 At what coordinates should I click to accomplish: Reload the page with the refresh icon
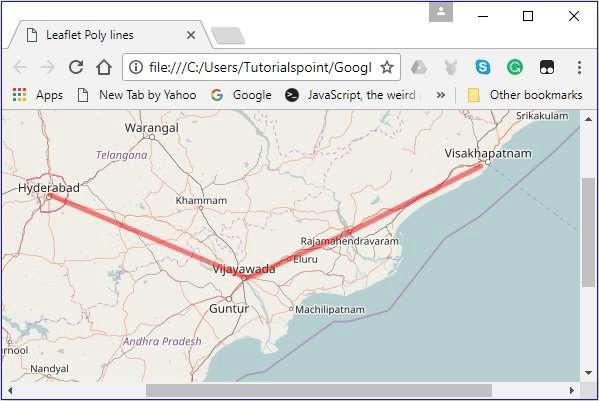point(76,67)
